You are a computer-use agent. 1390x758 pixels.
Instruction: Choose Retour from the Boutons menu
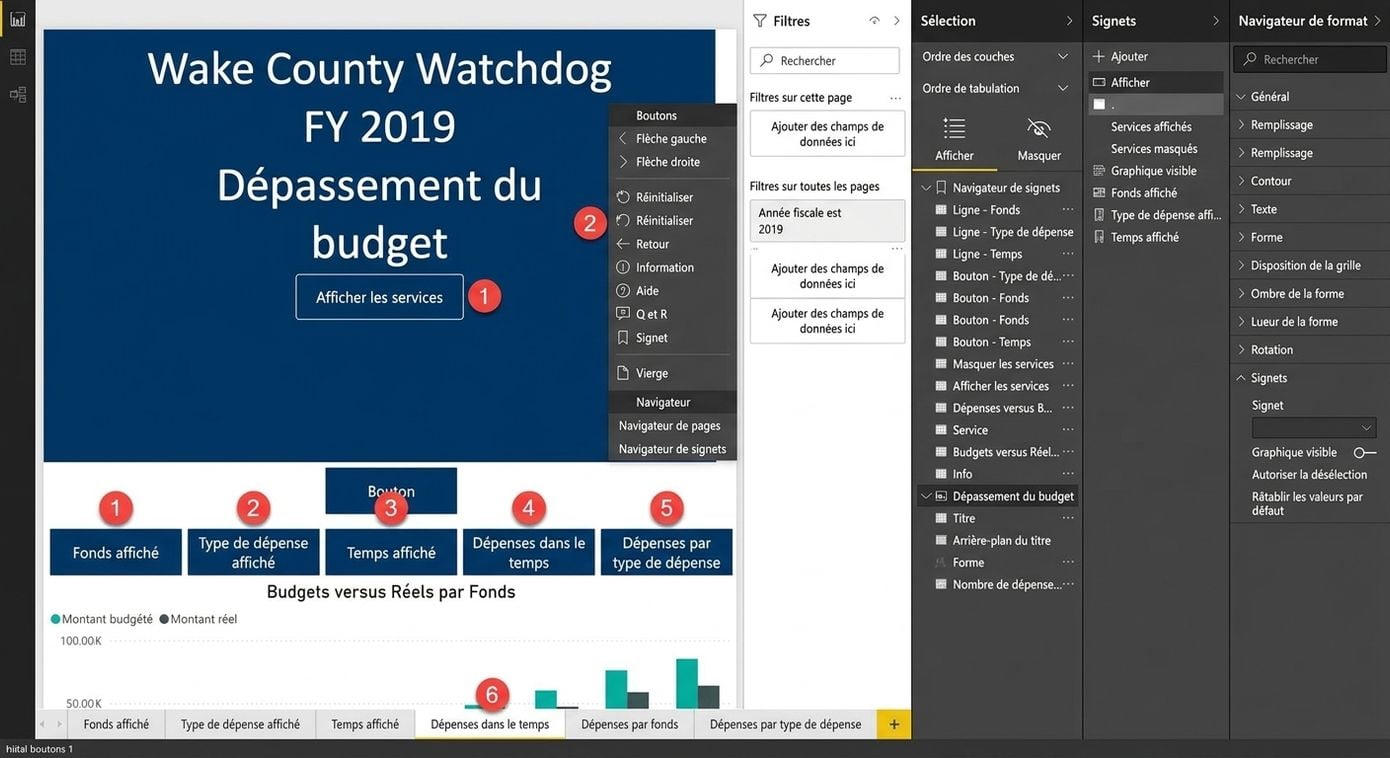coord(672,244)
